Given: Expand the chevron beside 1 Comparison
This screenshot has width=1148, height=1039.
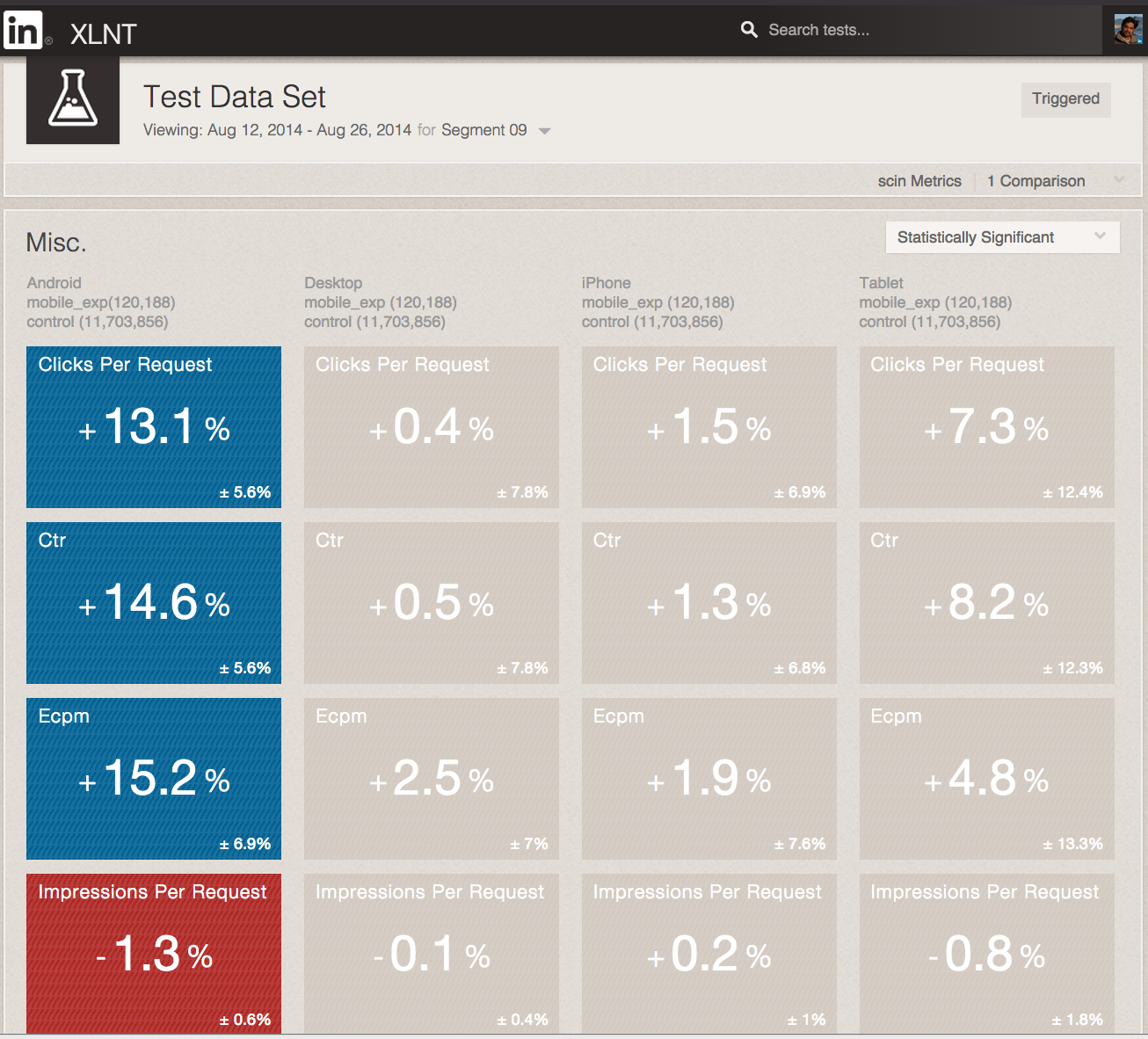Looking at the screenshot, I should (x=1119, y=180).
